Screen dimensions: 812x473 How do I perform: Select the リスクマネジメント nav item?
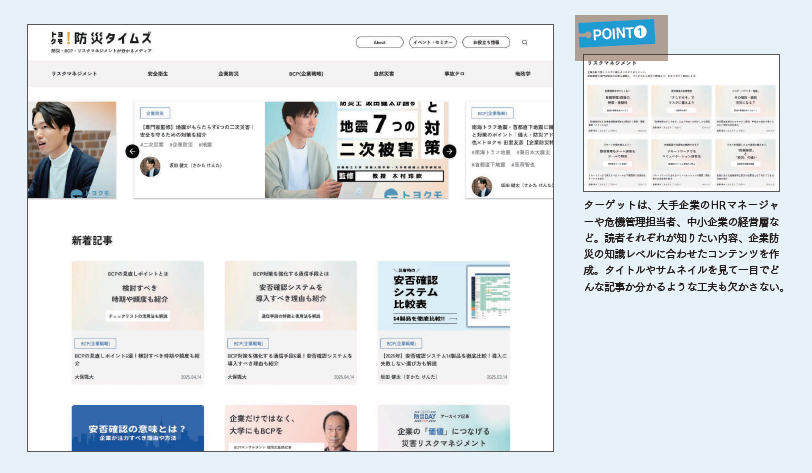tap(74, 74)
